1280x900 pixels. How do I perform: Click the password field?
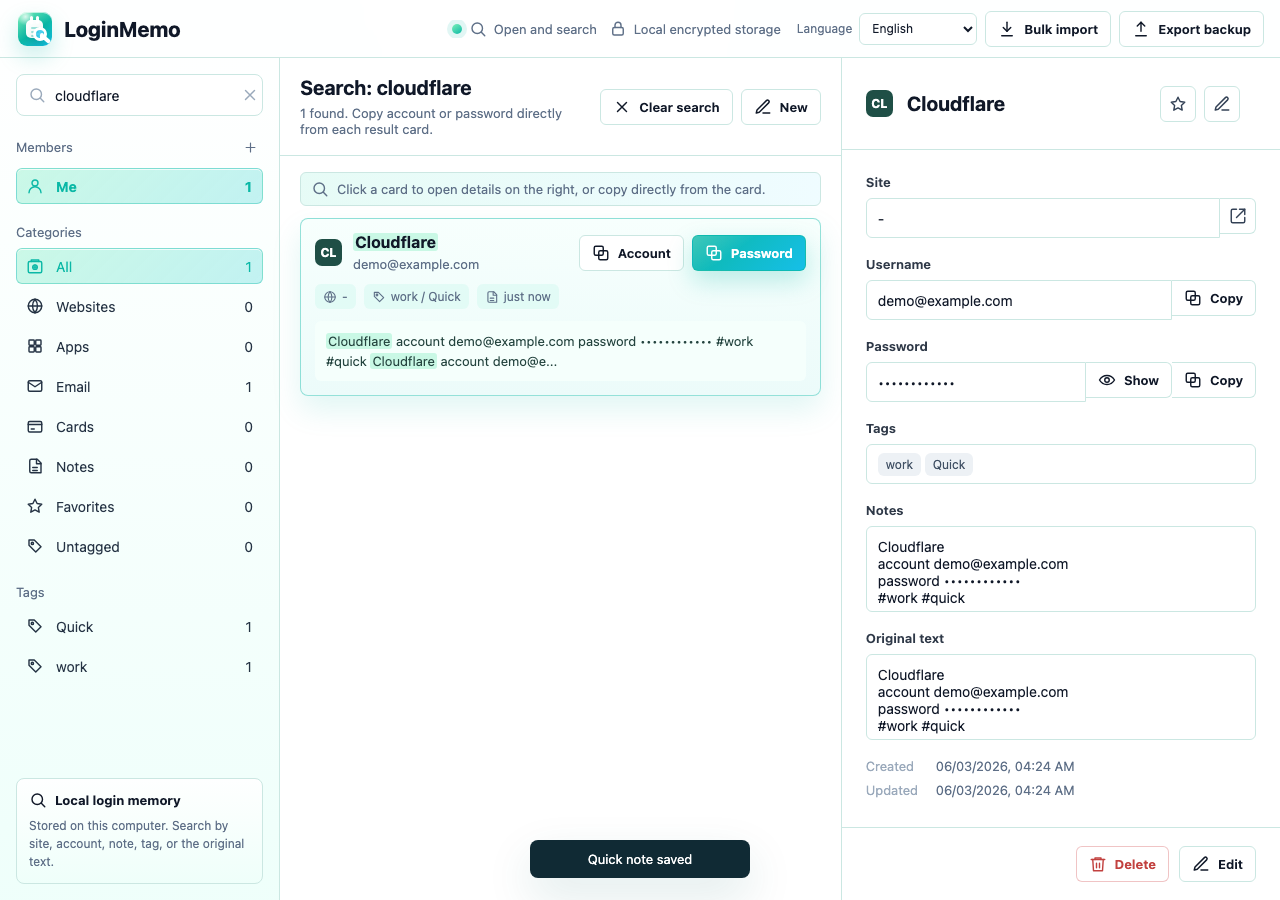coord(976,382)
